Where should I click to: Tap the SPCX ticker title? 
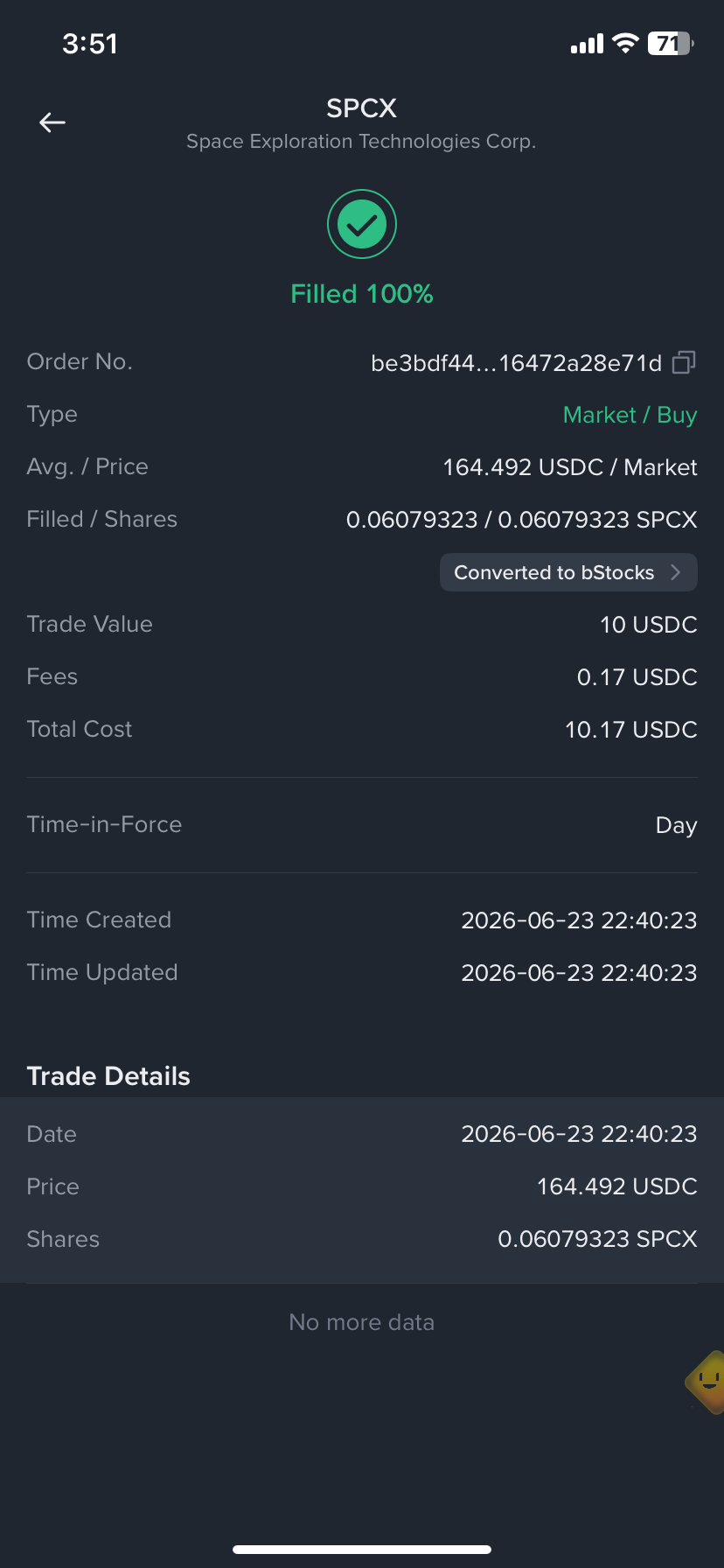[x=362, y=108]
